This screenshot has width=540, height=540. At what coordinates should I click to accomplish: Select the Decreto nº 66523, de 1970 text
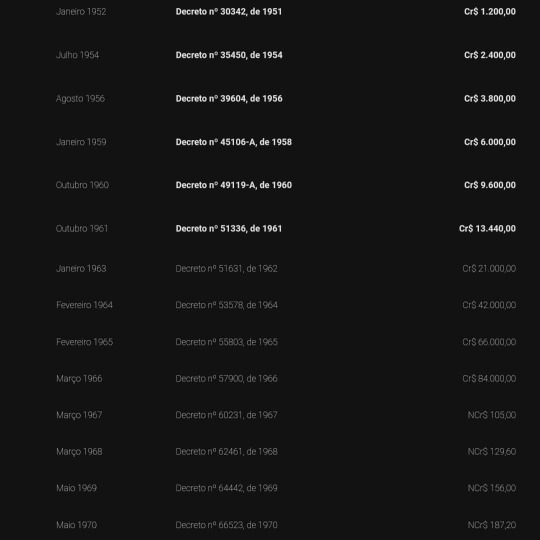point(226,525)
